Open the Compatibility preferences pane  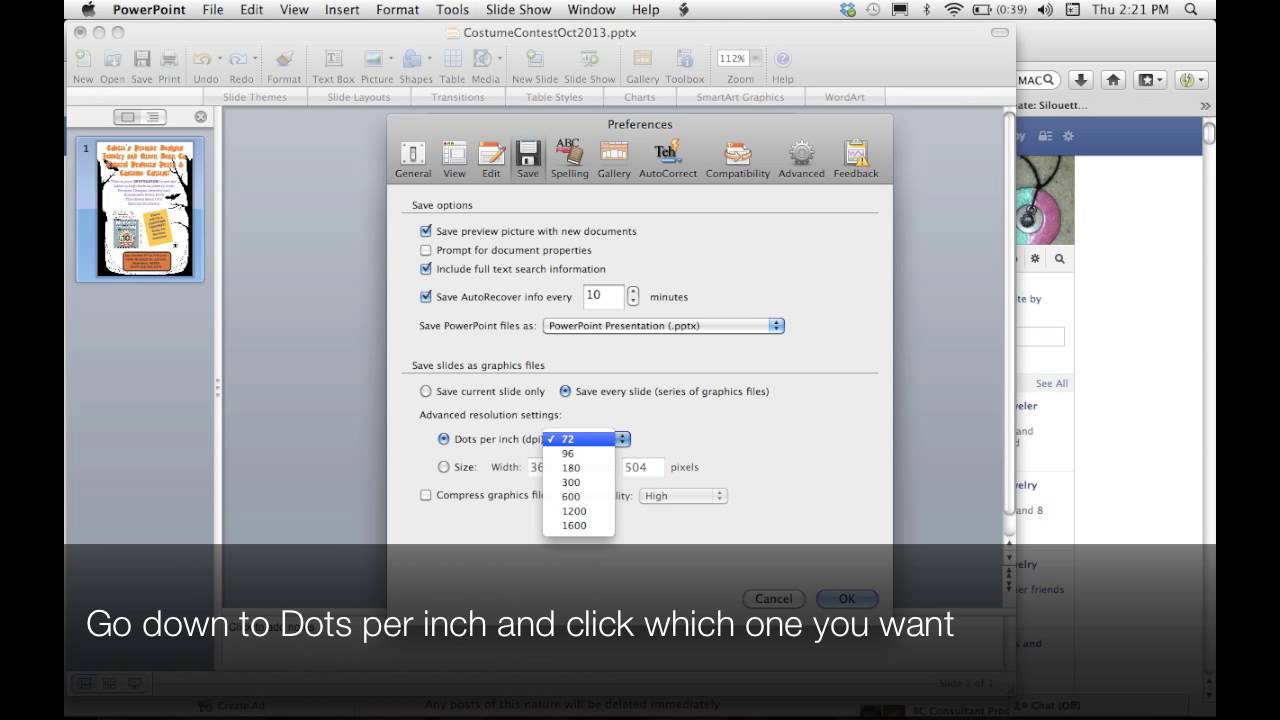pos(738,159)
